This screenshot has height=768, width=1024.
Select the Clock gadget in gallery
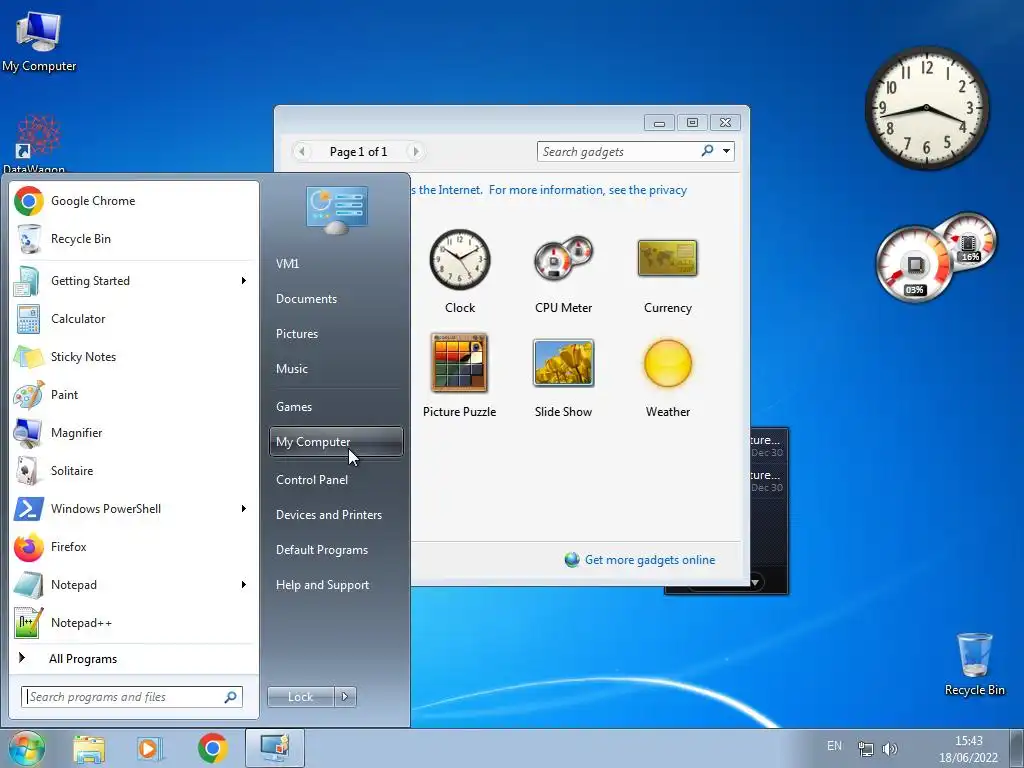tap(460, 271)
